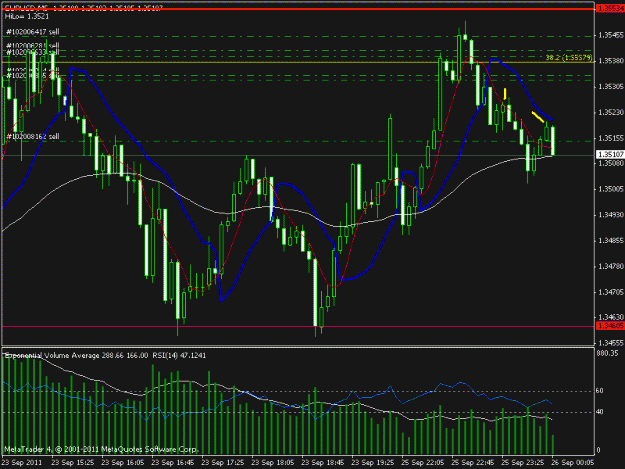Click the HiLo= 1.3521 indicator label
The height and width of the screenshot is (469, 625).
coord(27,16)
